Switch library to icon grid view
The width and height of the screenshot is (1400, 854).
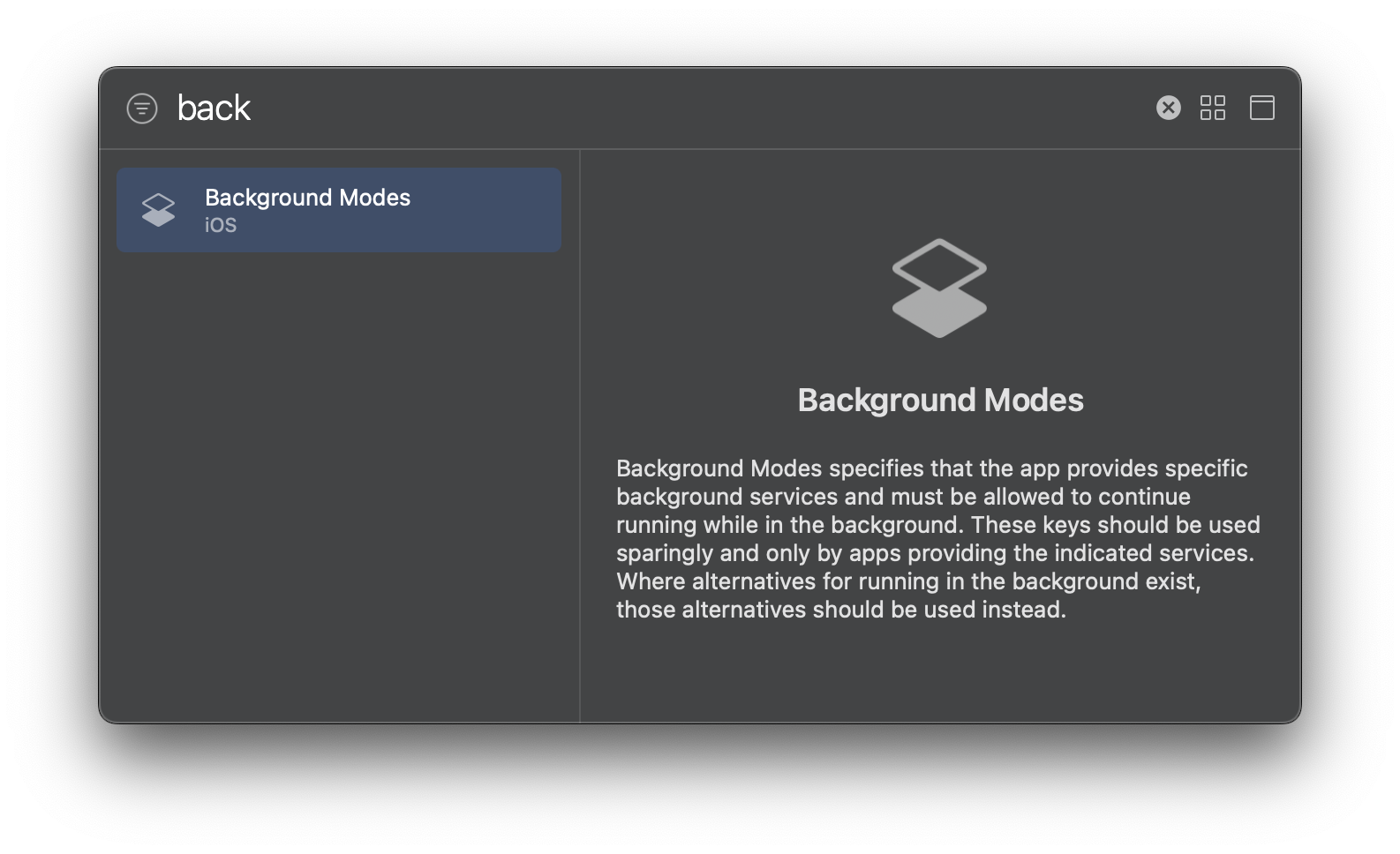coord(1213,108)
